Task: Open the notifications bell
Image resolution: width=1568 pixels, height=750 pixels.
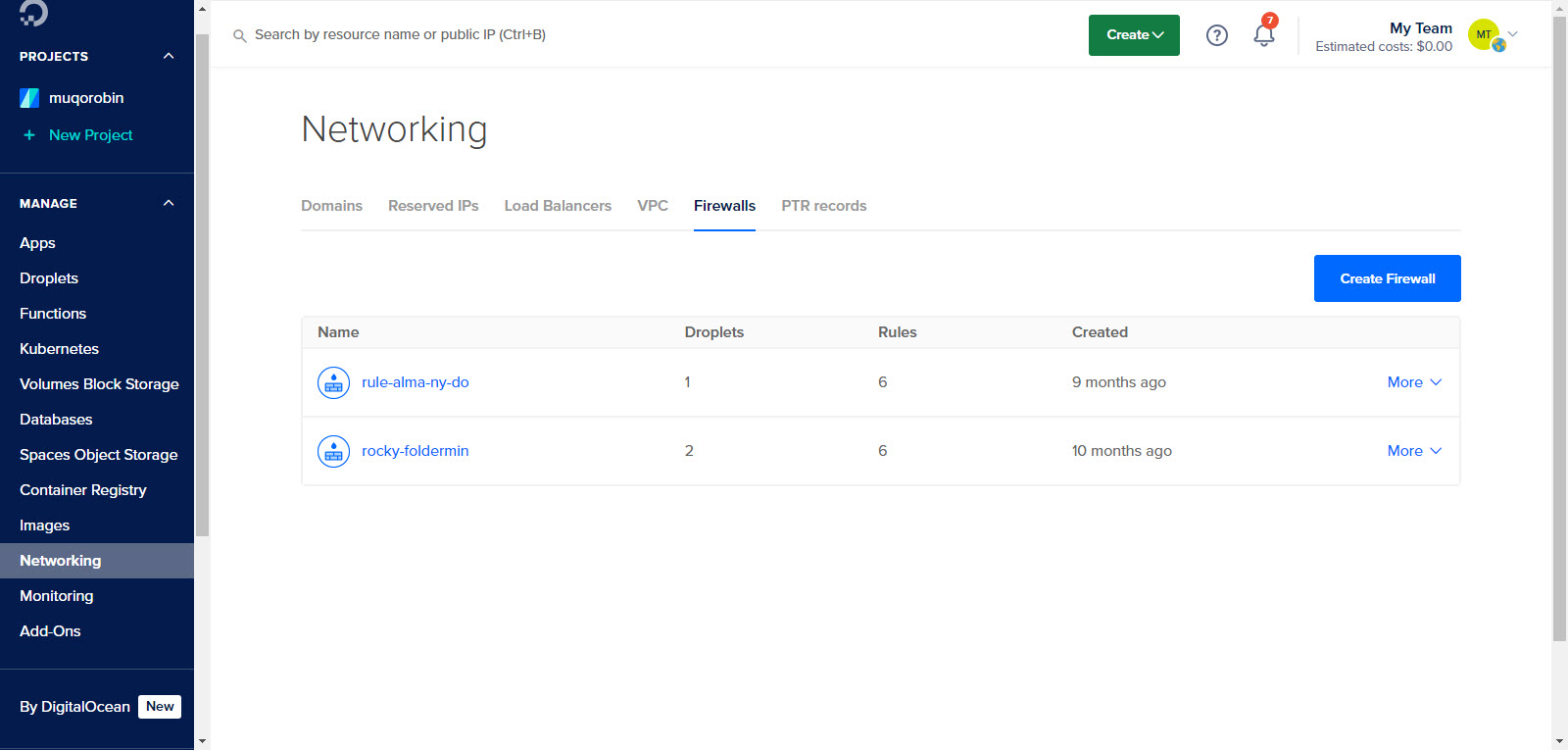Action: pos(1264,35)
